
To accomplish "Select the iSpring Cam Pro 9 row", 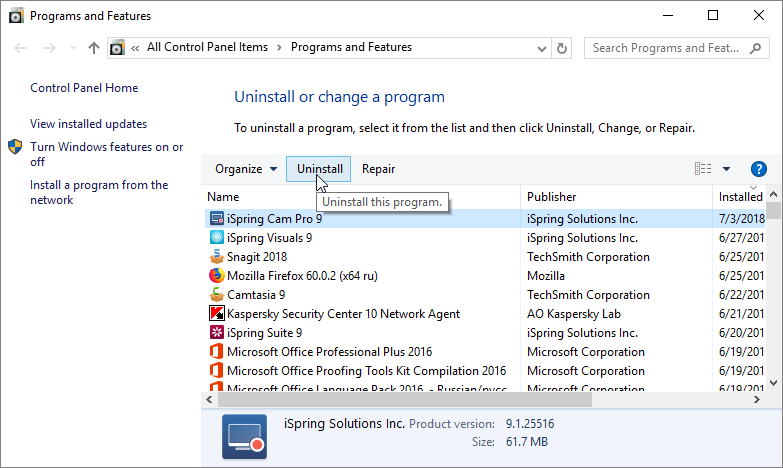I will point(484,219).
